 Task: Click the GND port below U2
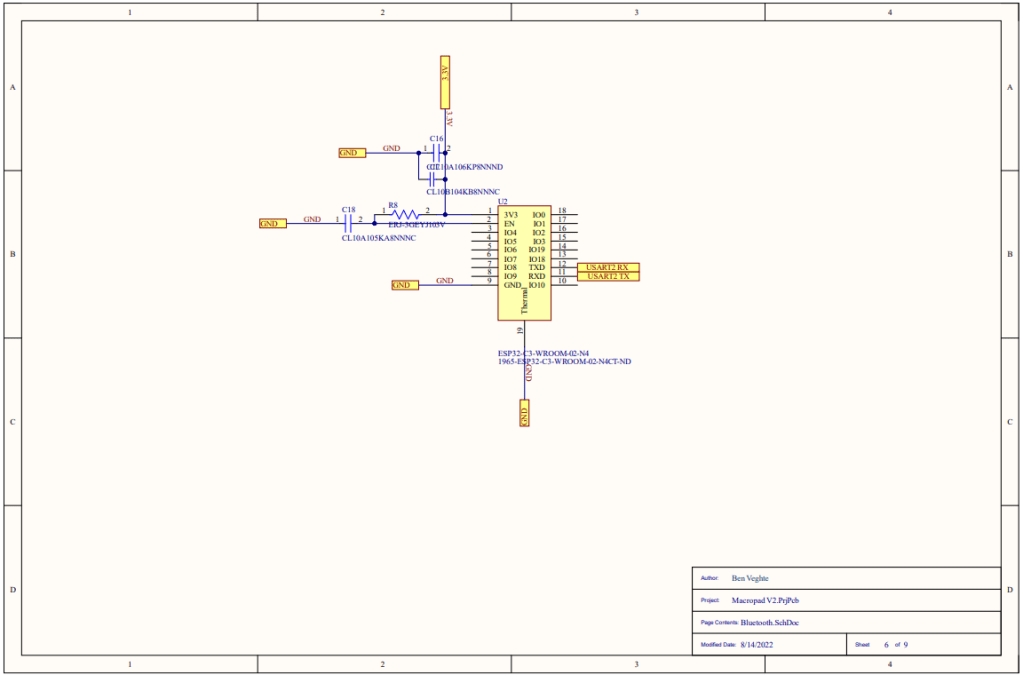523,413
